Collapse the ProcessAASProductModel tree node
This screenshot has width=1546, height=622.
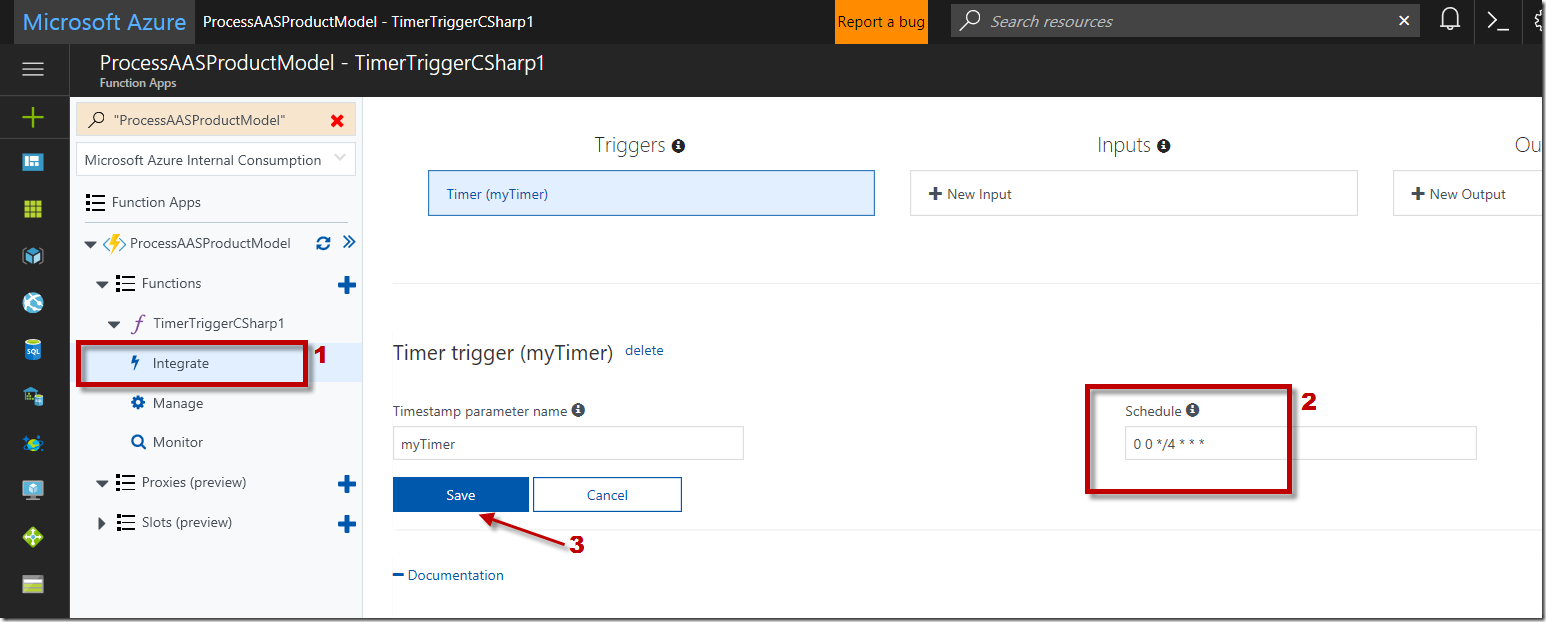(91, 244)
